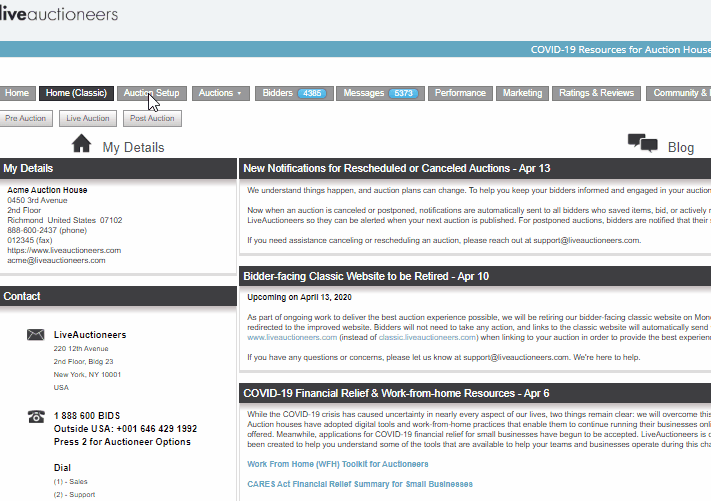Screen dimensions: 711x501
Task: Open the Home tab
Action: click(17, 93)
